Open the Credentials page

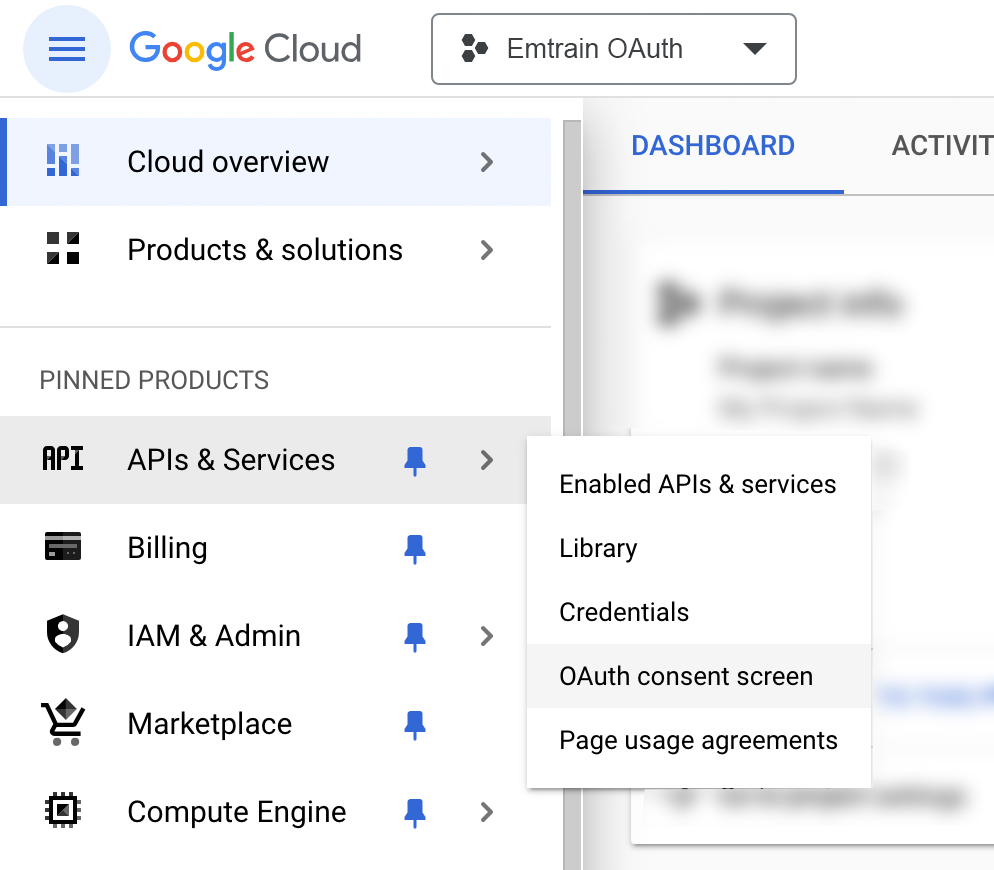(624, 612)
